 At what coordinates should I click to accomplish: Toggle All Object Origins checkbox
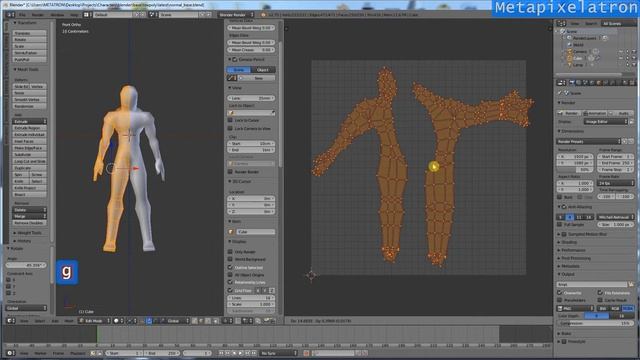tap(230, 275)
